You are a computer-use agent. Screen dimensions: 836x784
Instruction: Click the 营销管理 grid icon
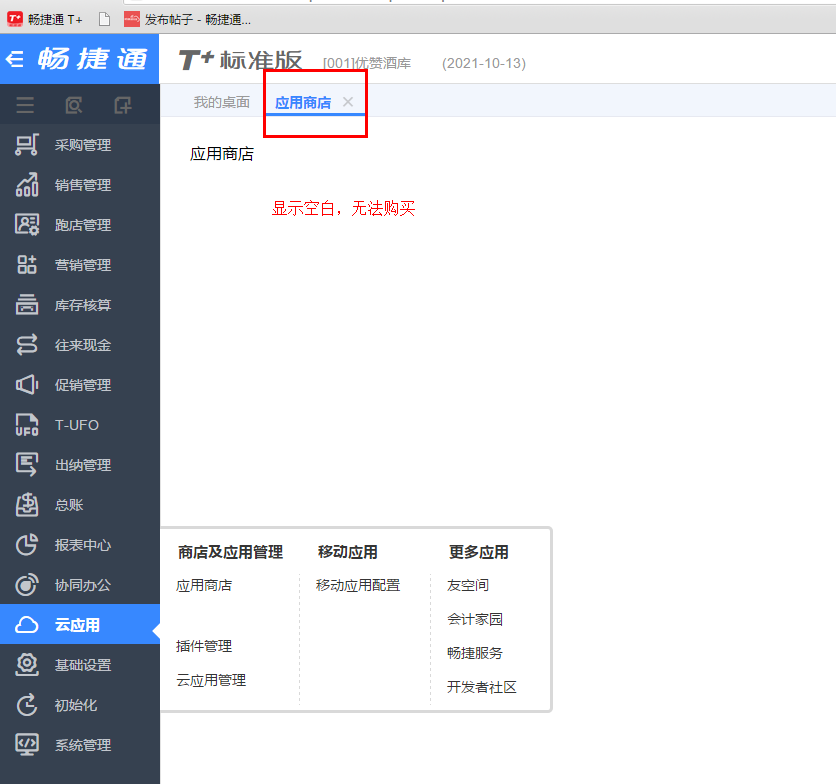pyautogui.click(x=27, y=265)
